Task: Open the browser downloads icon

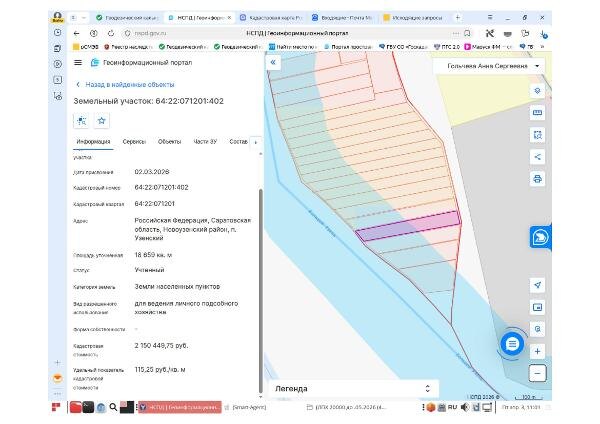Action: pyautogui.click(x=543, y=34)
